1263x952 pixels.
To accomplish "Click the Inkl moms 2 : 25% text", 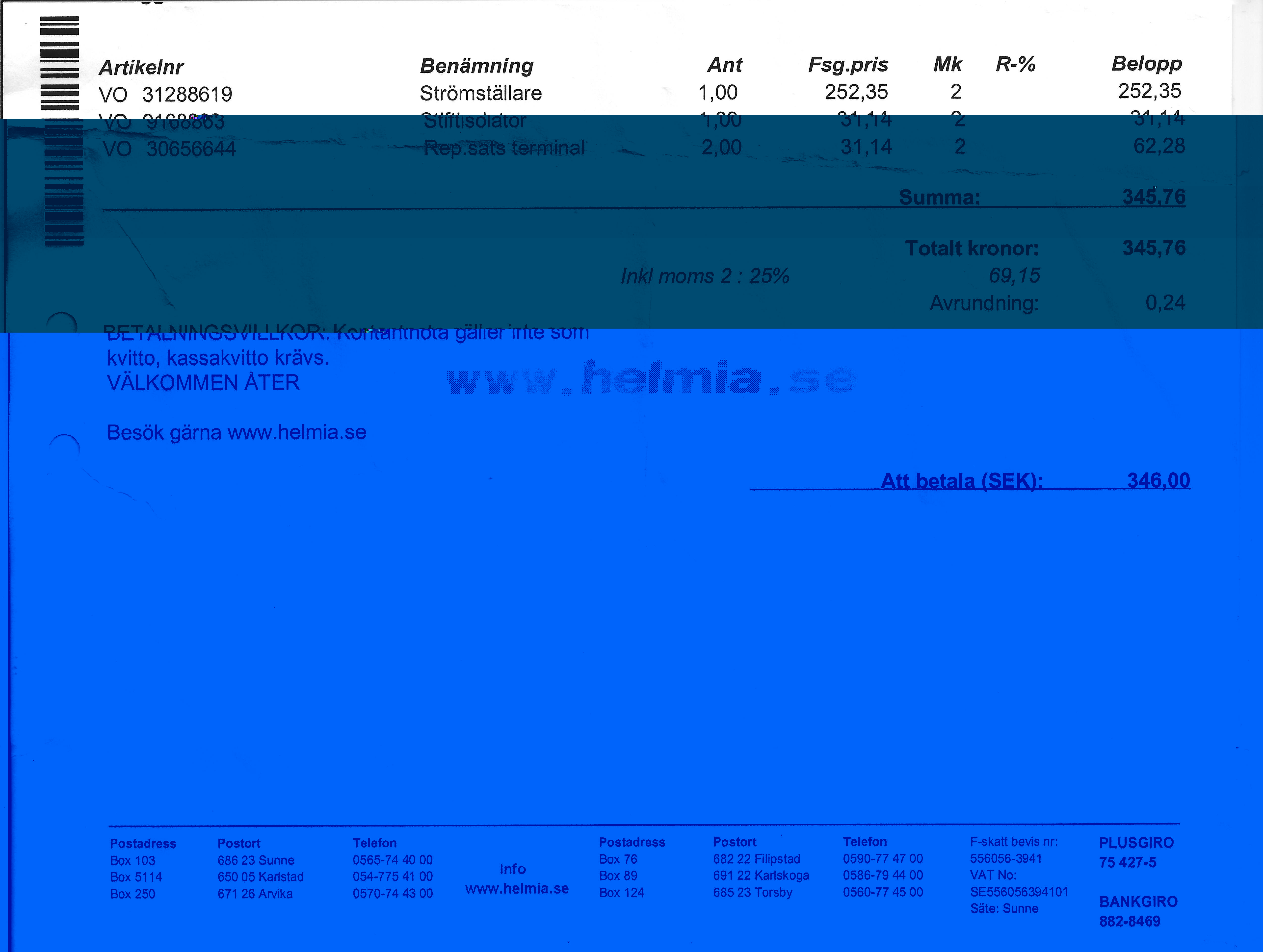I will coord(705,276).
